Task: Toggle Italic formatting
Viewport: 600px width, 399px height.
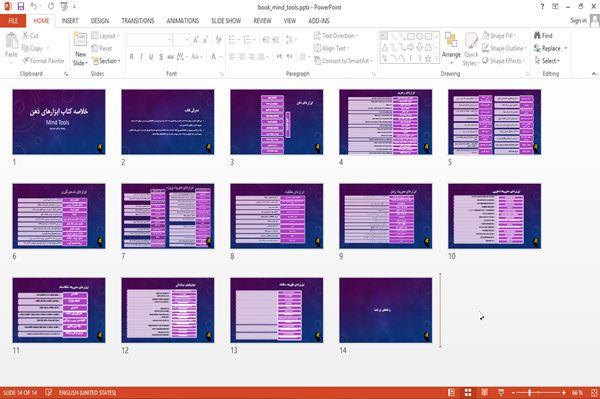Action: (141, 57)
